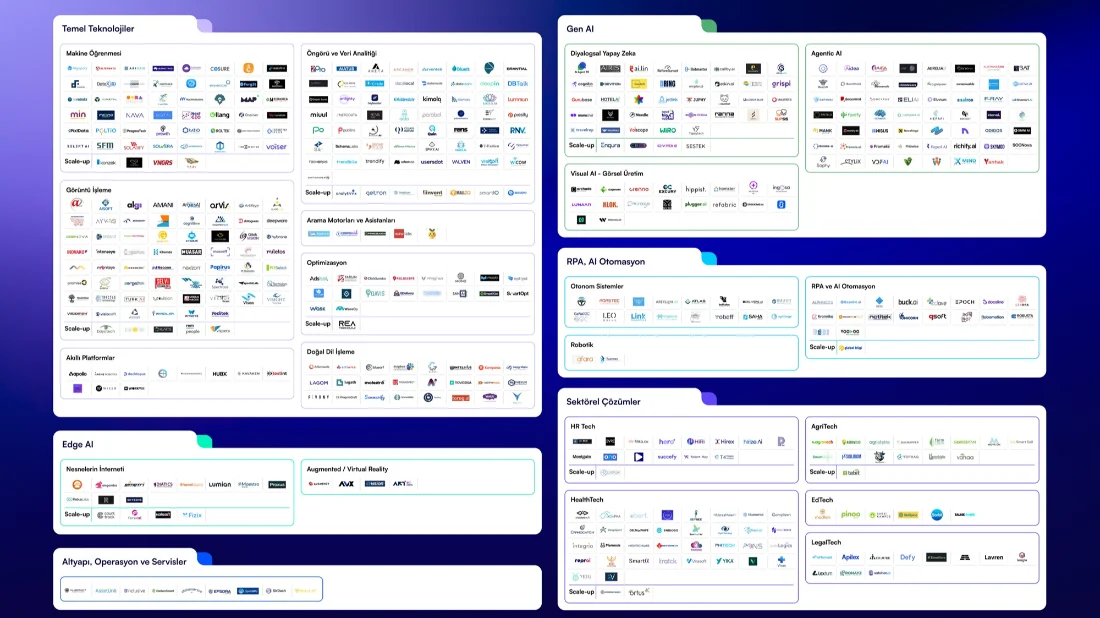Select the COSURE logo in Makine Öğrenmesi
The width and height of the screenshot is (1100, 618).
(x=220, y=69)
